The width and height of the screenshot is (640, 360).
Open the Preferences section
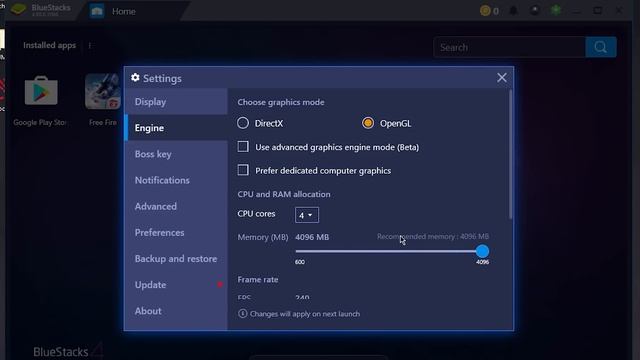(176, 232)
